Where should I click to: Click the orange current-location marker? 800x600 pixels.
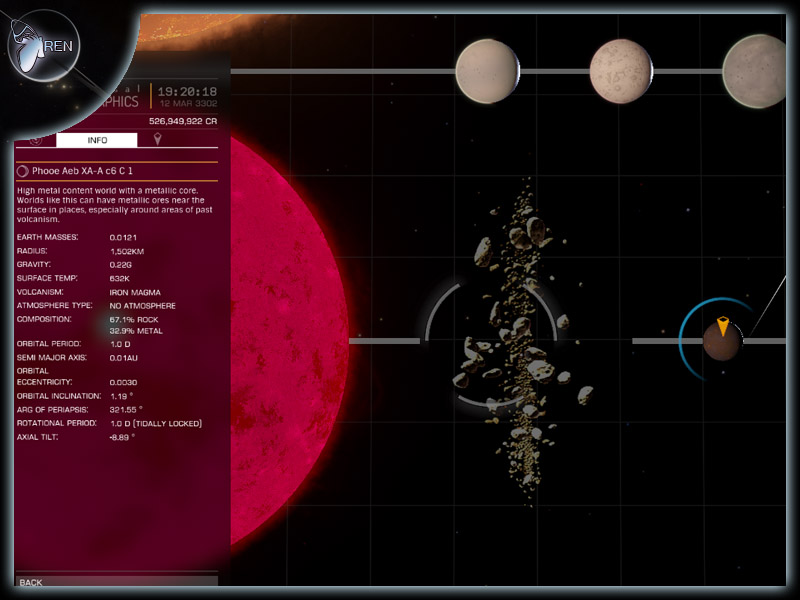pyautogui.click(x=723, y=327)
